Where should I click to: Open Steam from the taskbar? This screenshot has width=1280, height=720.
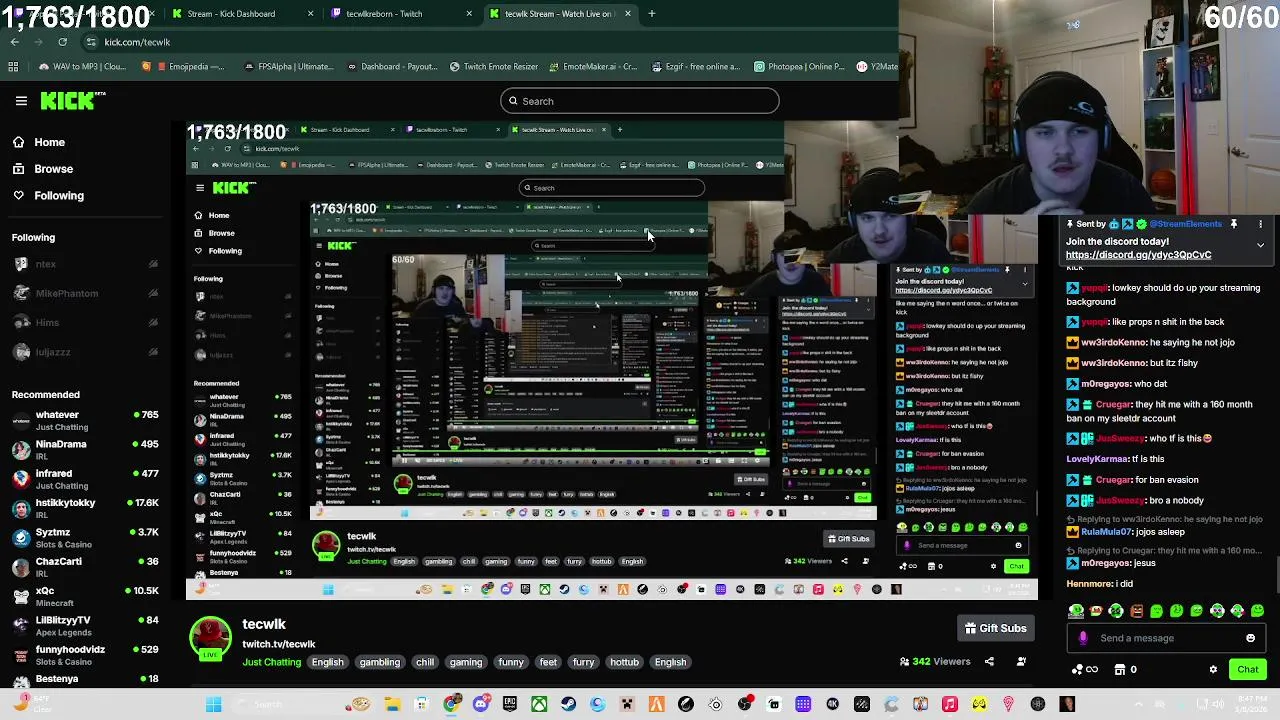tap(568, 705)
